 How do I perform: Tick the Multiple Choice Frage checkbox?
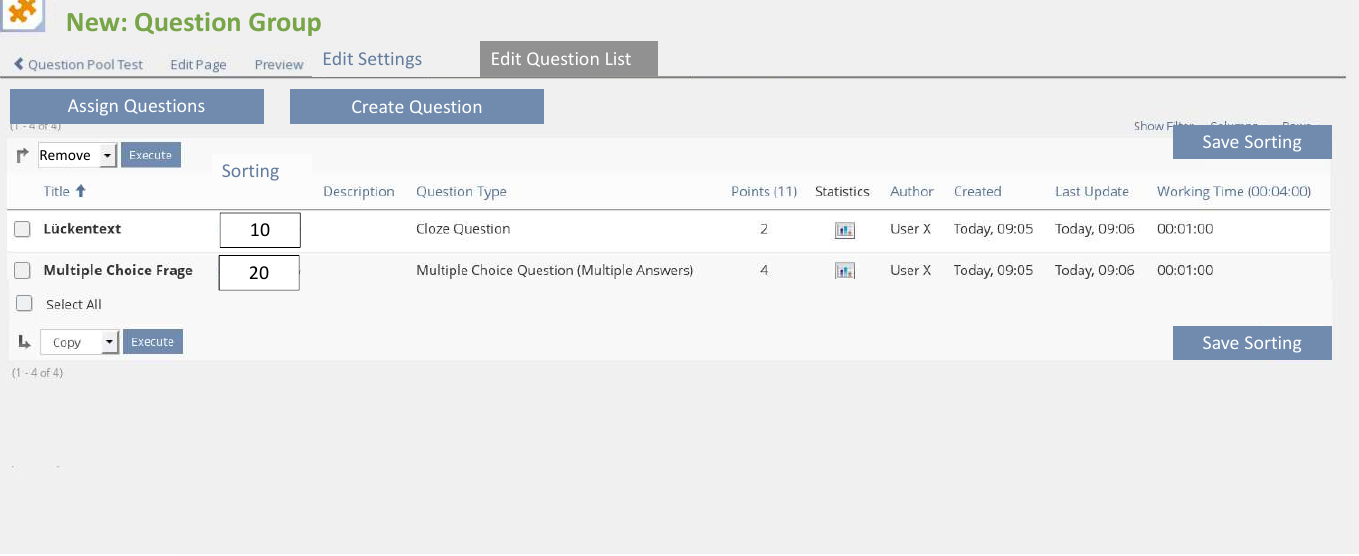pyautogui.click(x=22, y=271)
